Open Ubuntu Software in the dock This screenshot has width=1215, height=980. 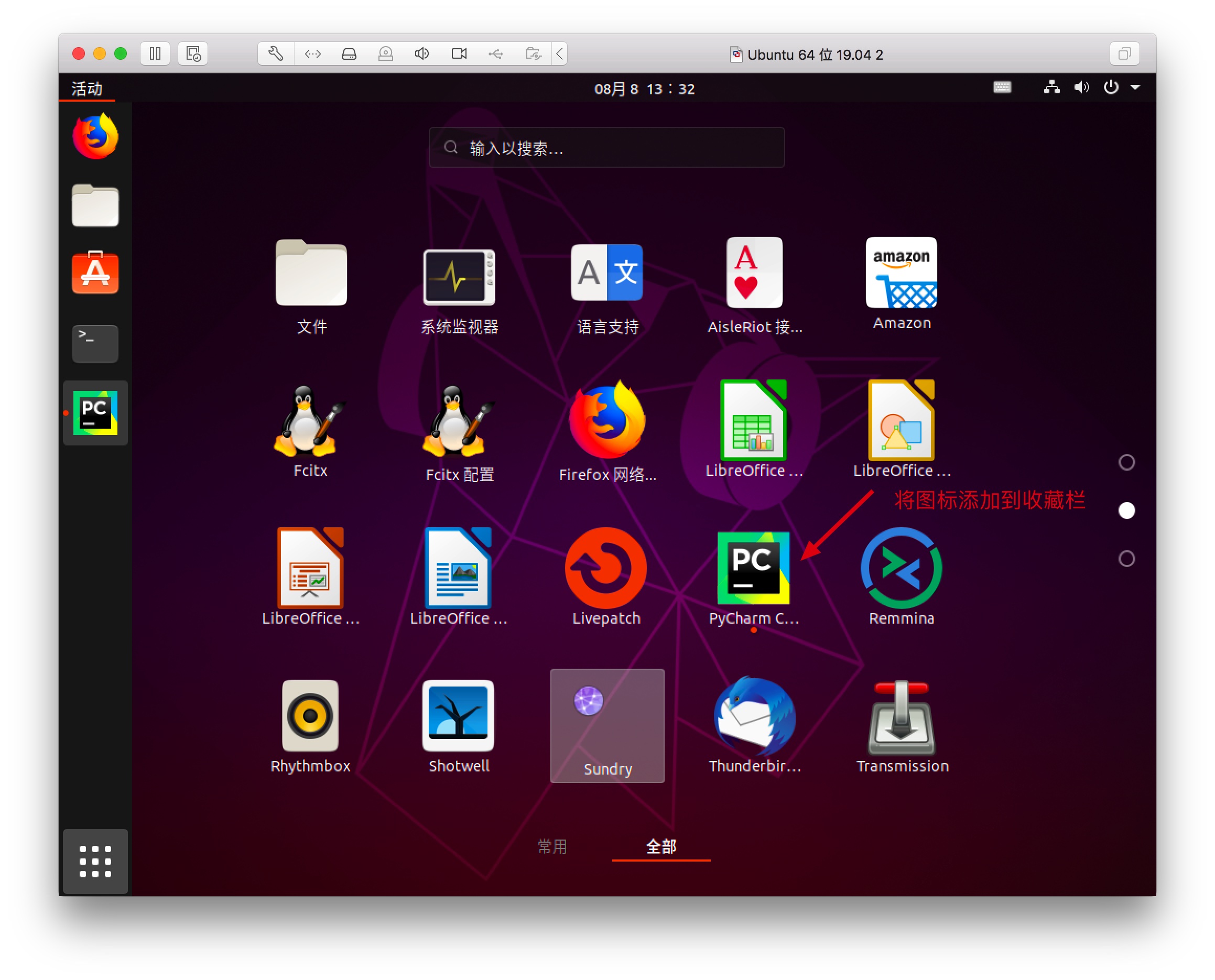(95, 273)
